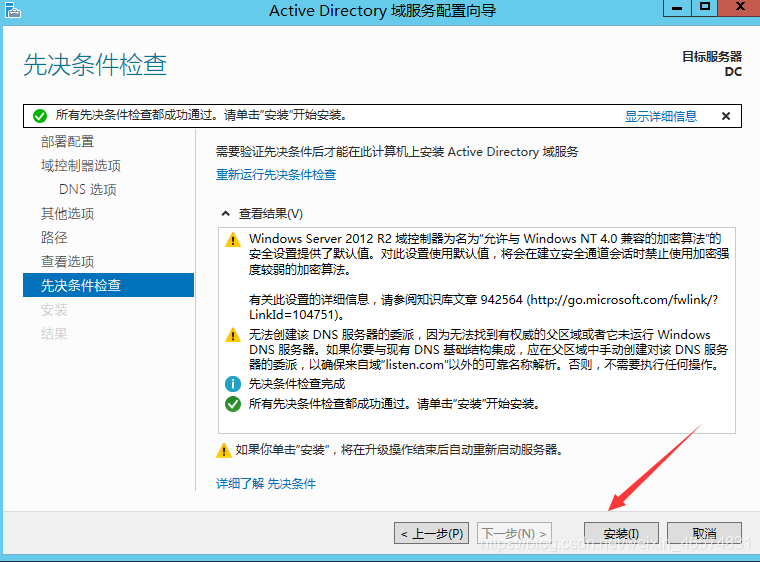Click 重新运行先决条件检查 link

pyautogui.click(x=276, y=175)
